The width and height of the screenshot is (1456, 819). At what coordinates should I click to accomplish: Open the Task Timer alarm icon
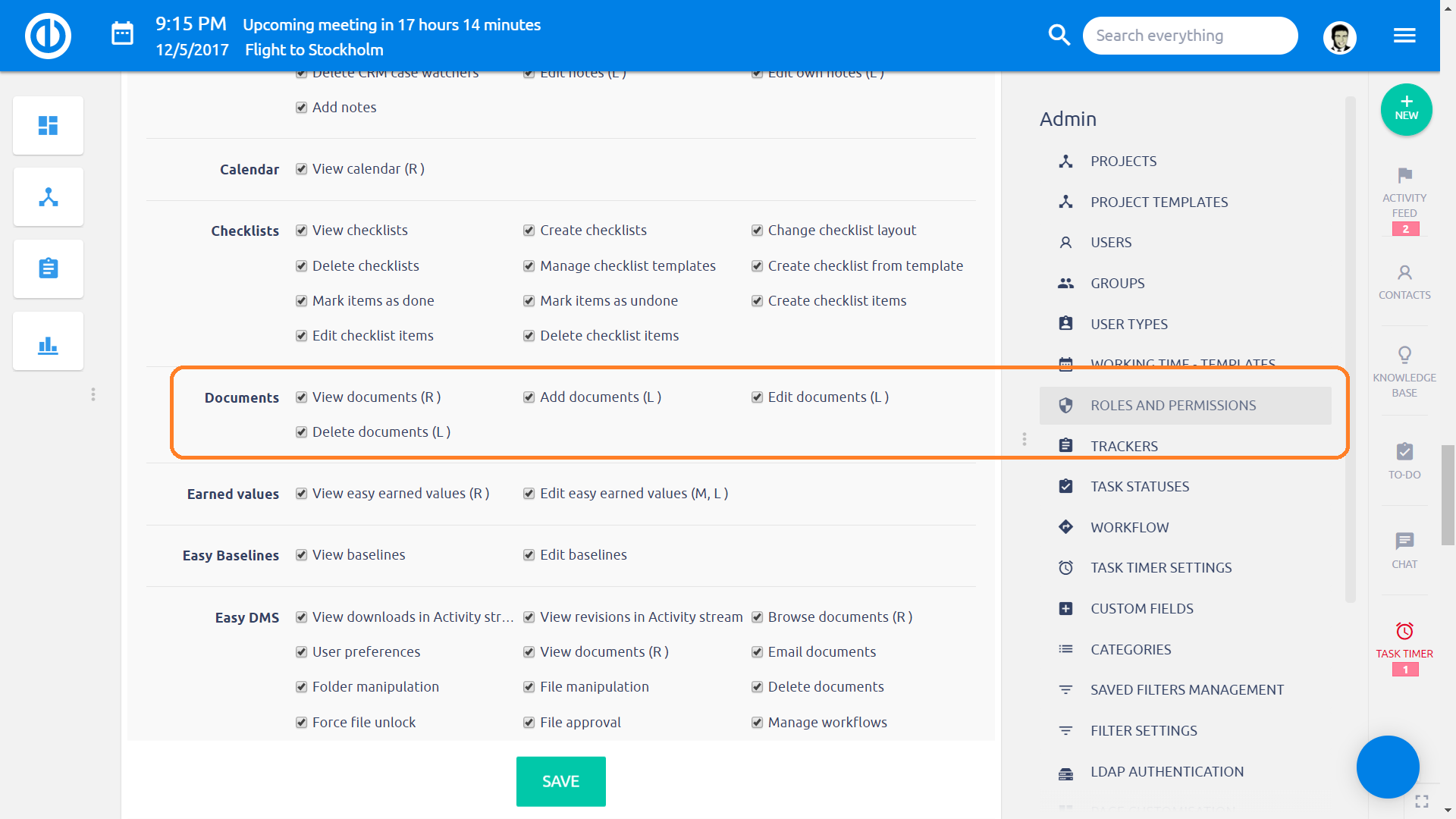pos(1404,631)
